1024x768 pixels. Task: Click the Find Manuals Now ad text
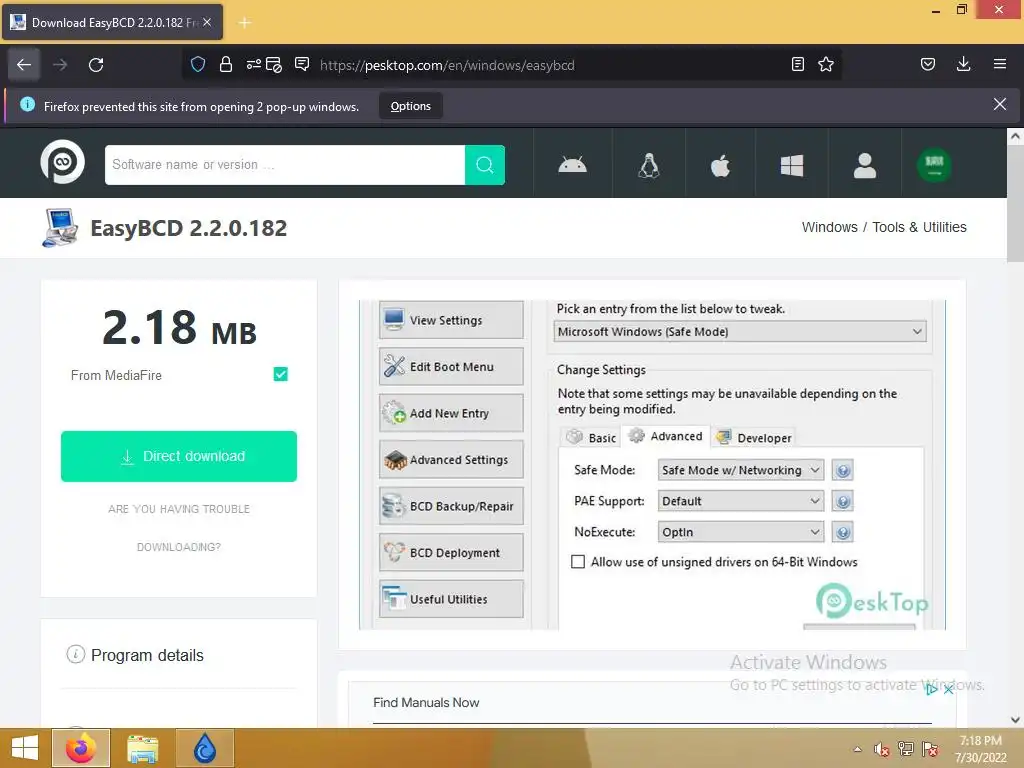click(426, 703)
